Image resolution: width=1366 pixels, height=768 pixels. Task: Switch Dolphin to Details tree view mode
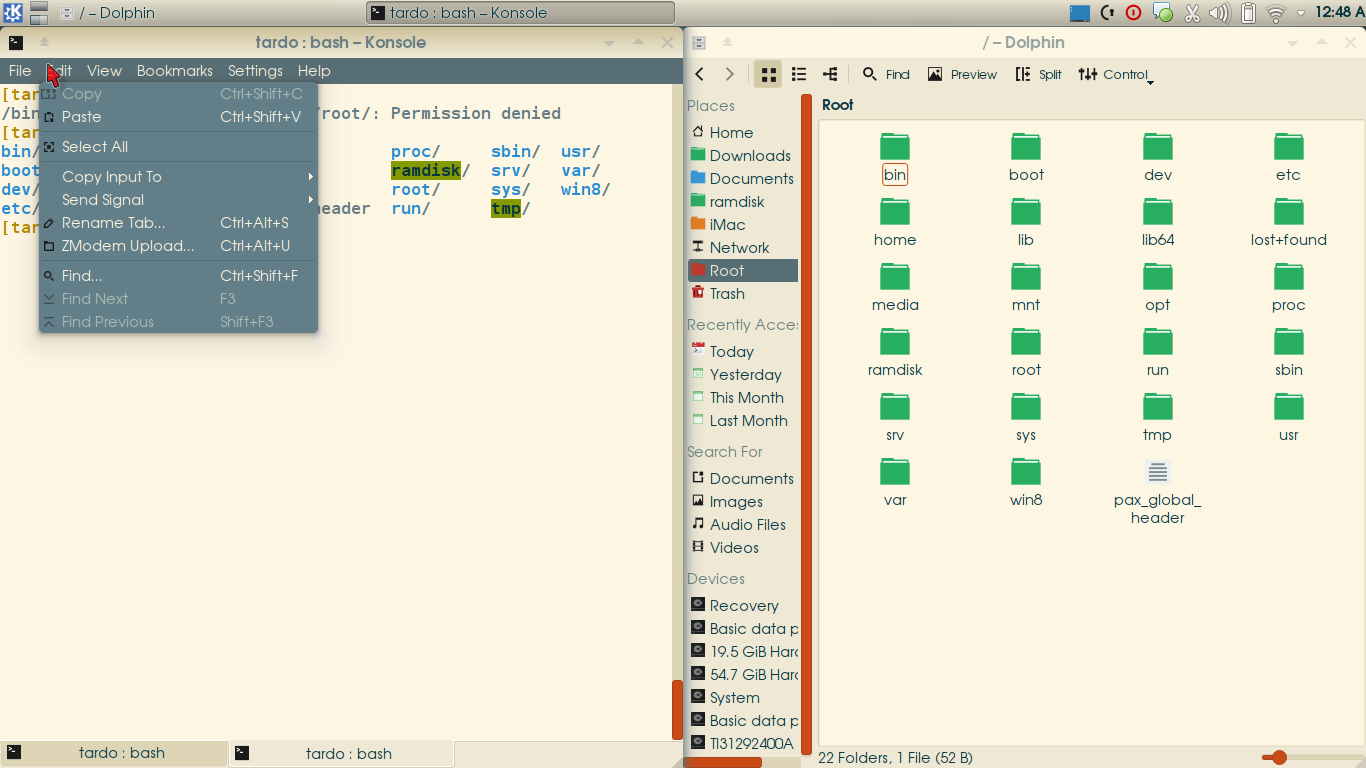click(x=830, y=74)
